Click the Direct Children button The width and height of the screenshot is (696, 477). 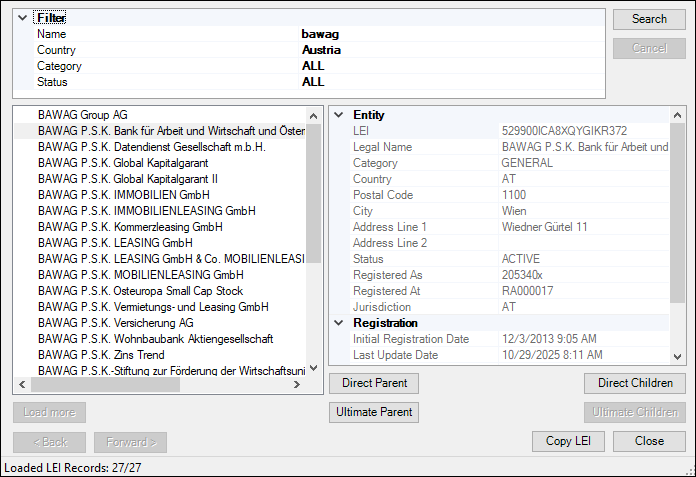(x=635, y=383)
